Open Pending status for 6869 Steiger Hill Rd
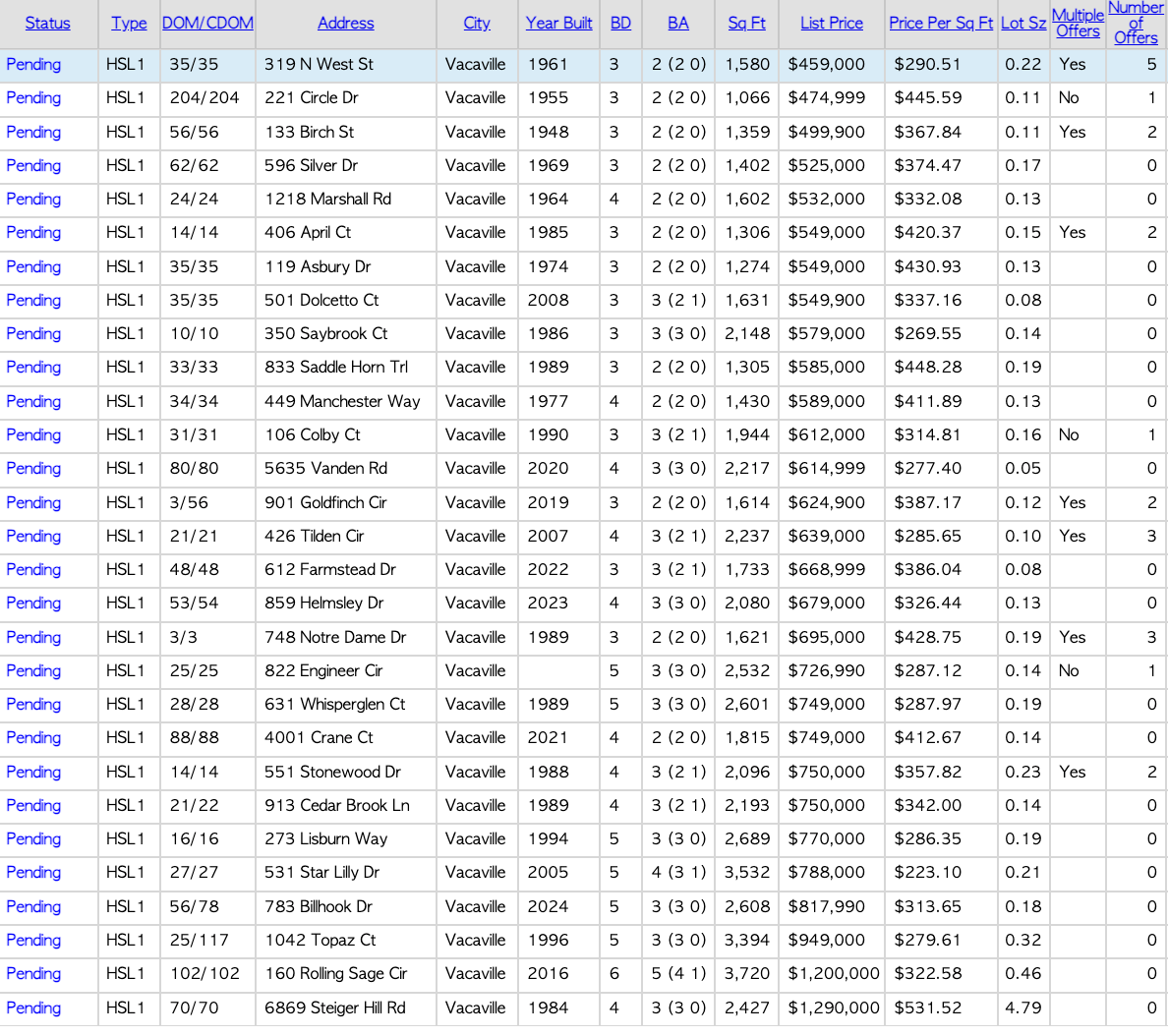The height and width of the screenshot is (1036, 1168). 33,1008
